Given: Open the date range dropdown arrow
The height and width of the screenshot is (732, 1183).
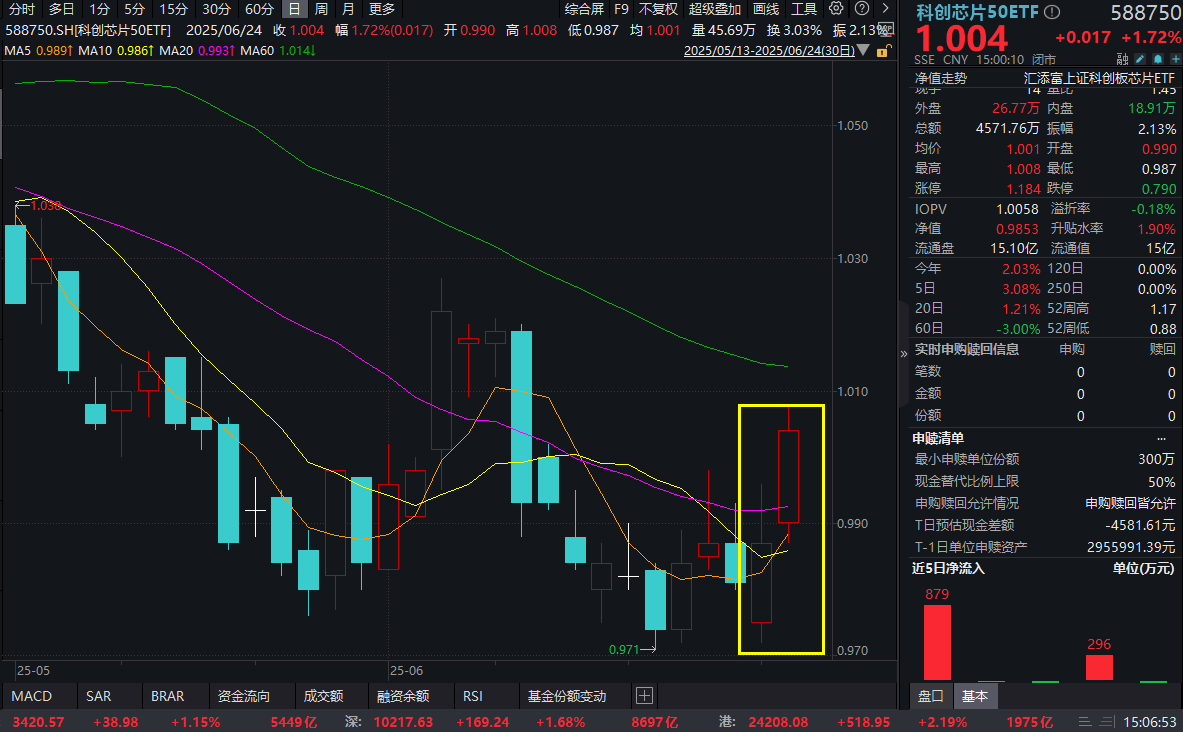Looking at the screenshot, I should point(863,50).
